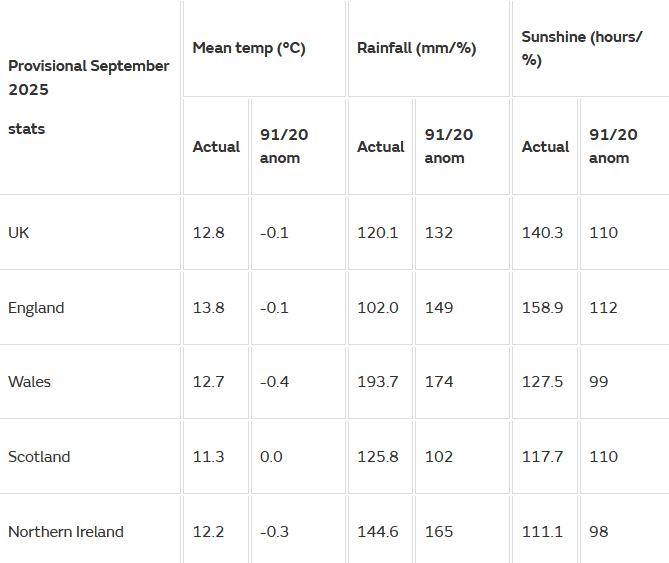
Task: Click the "Mean temp (°C)" column header
Action: point(249,48)
